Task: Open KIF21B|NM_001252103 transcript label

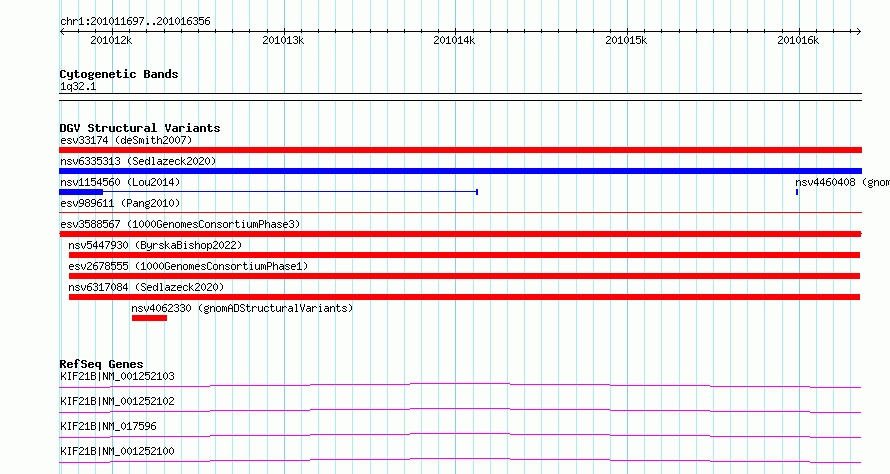Action: pyautogui.click(x=117, y=376)
